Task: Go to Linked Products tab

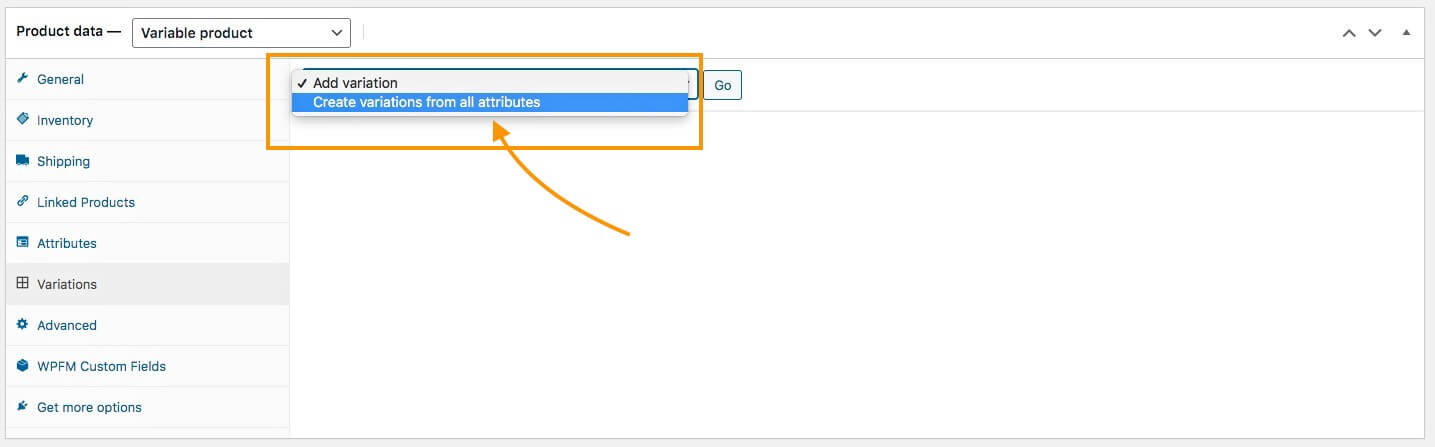Action: pyautogui.click(x=86, y=202)
